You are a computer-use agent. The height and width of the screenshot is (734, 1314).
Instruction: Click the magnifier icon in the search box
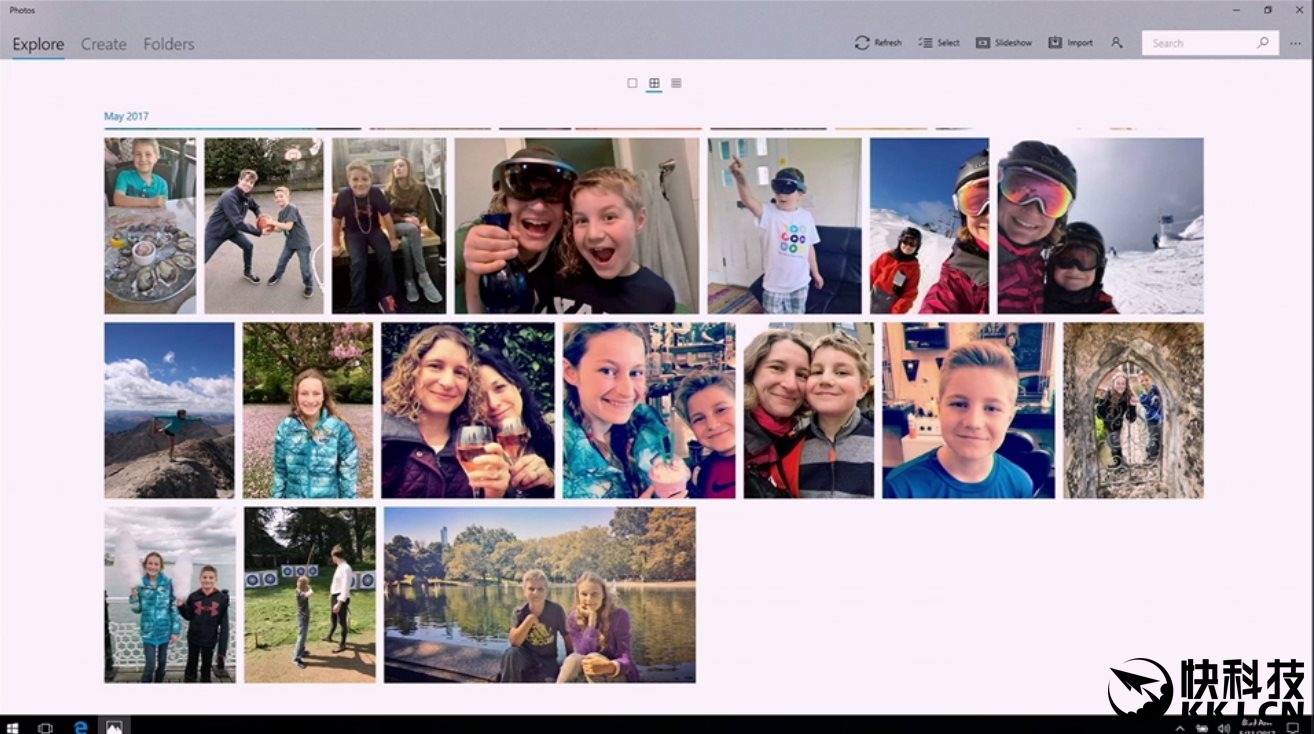1263,43
